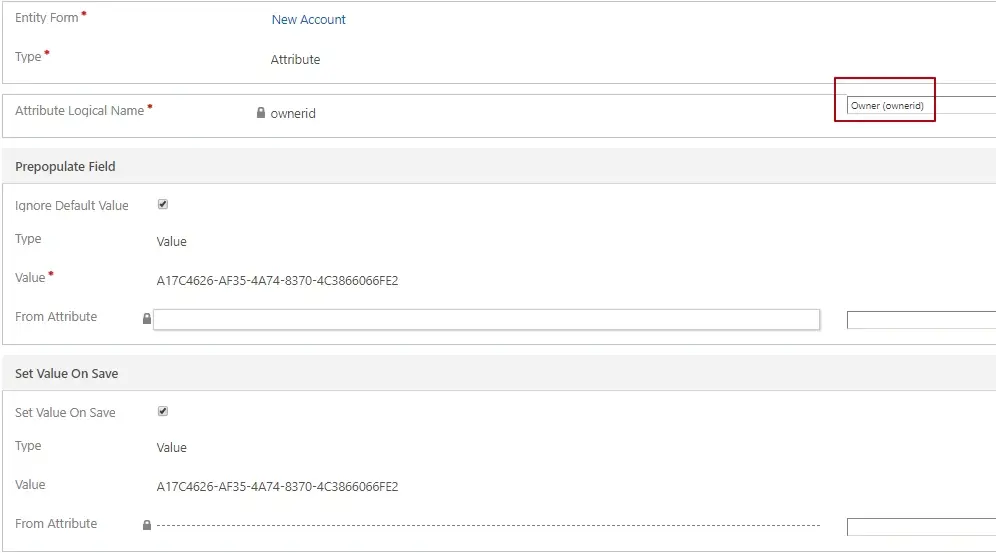996x553 pixels.
Task: Click the ownerid logical name field
Action: tap(293, 114)
